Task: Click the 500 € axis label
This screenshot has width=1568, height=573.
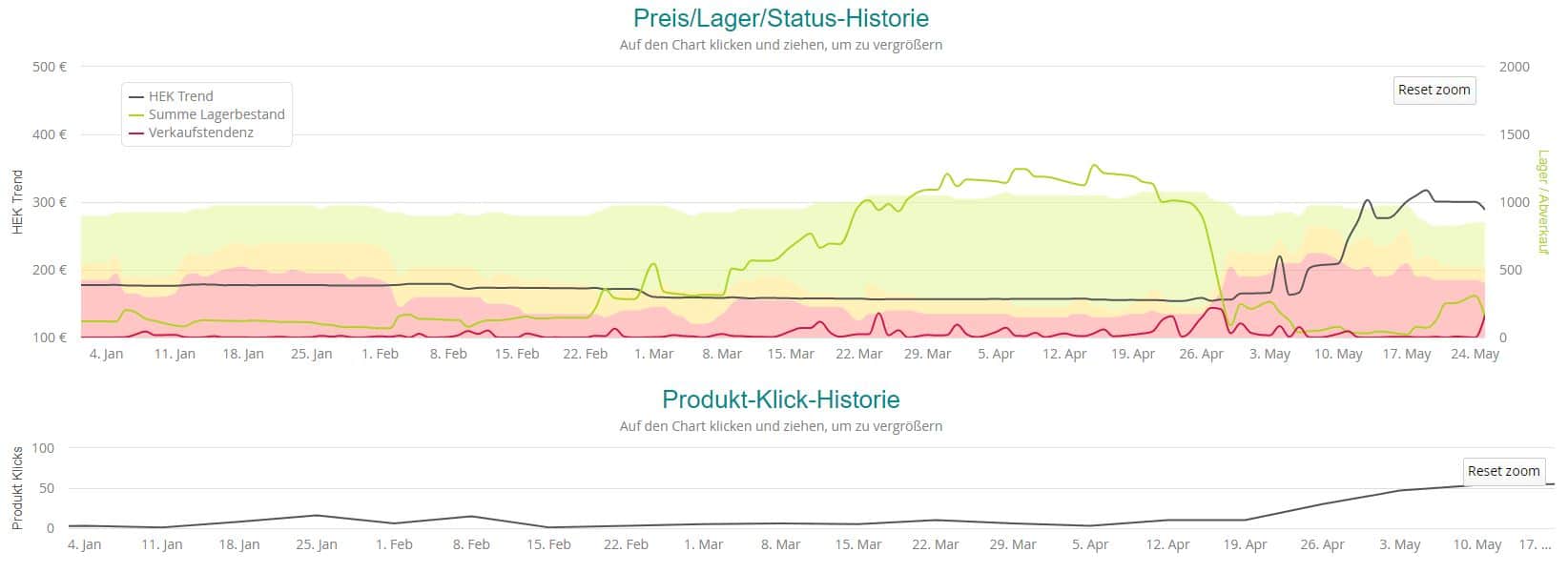Action: 49,67
